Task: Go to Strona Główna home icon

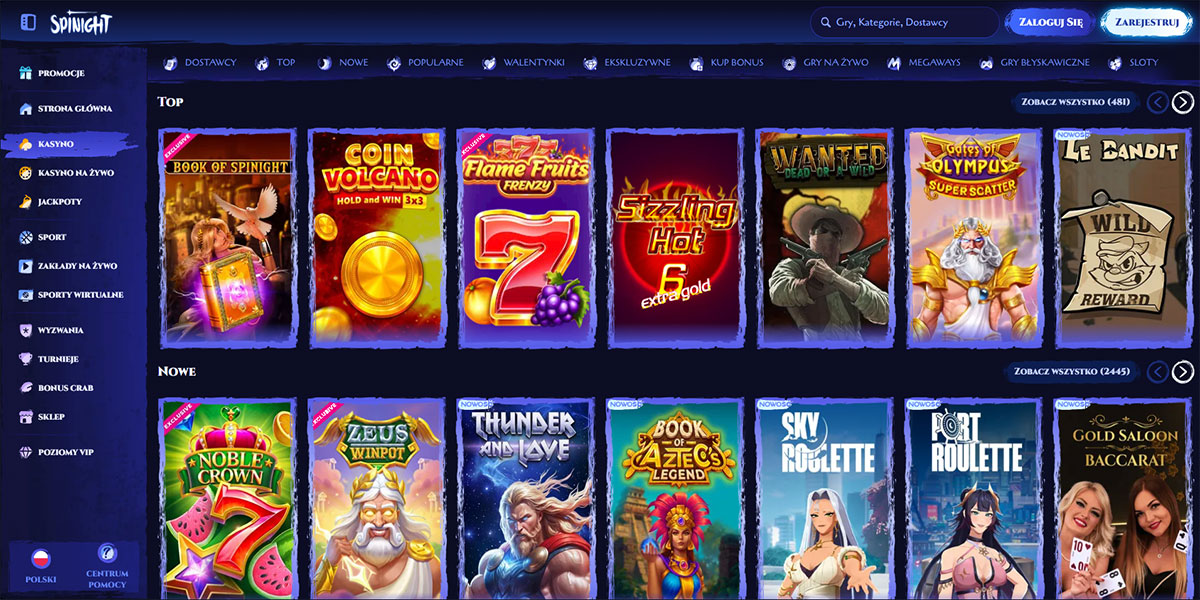Action: coord(25,108)
